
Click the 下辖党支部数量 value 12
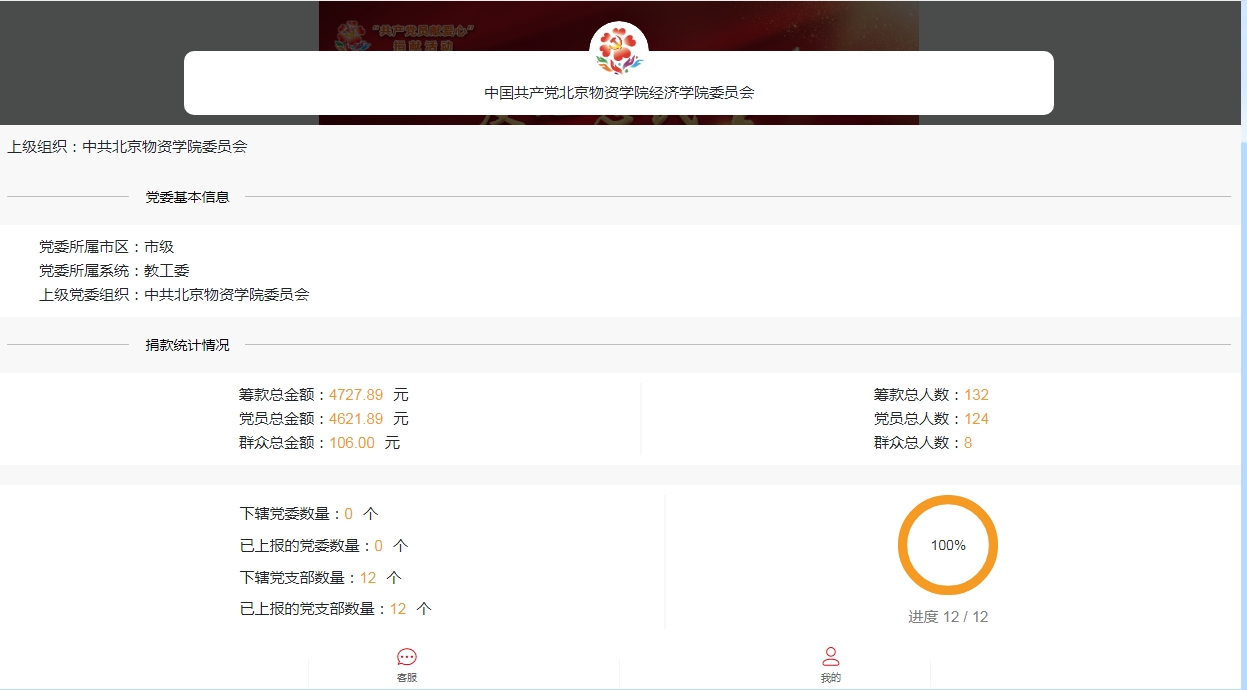[368, 578]
